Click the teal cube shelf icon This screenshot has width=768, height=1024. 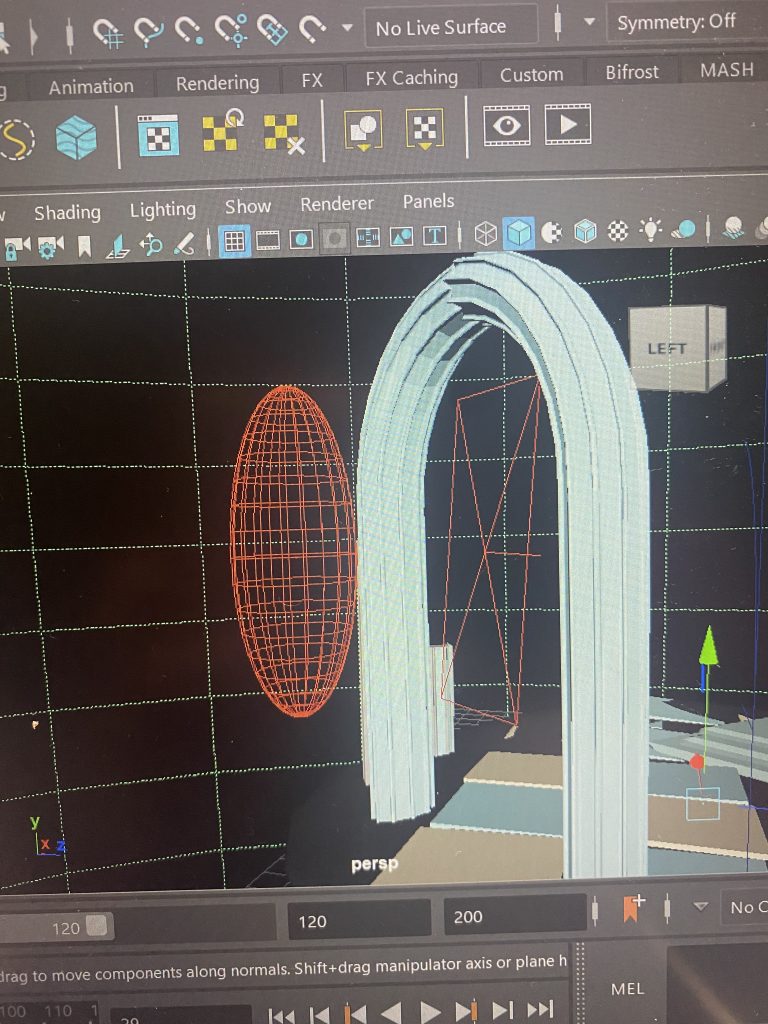76,137
